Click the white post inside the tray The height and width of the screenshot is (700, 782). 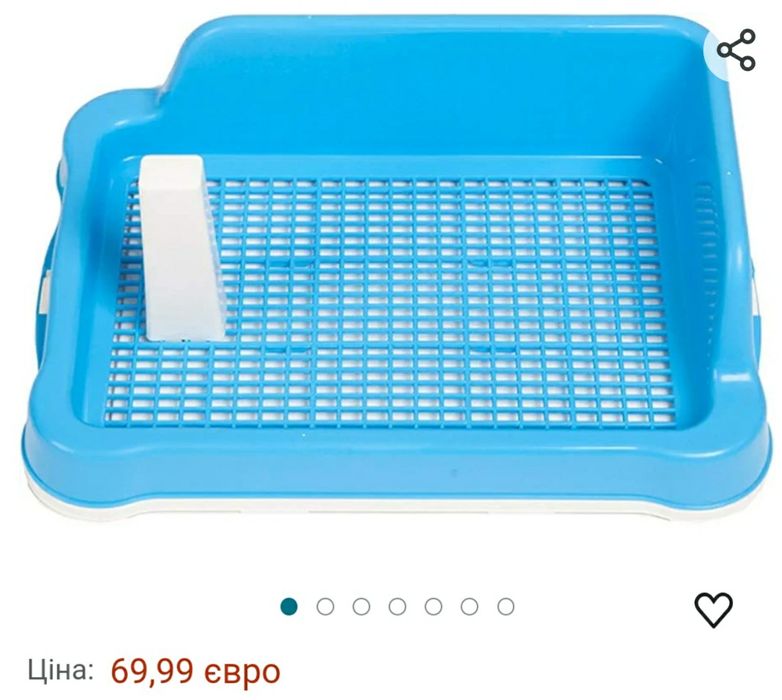click(181, 248)
